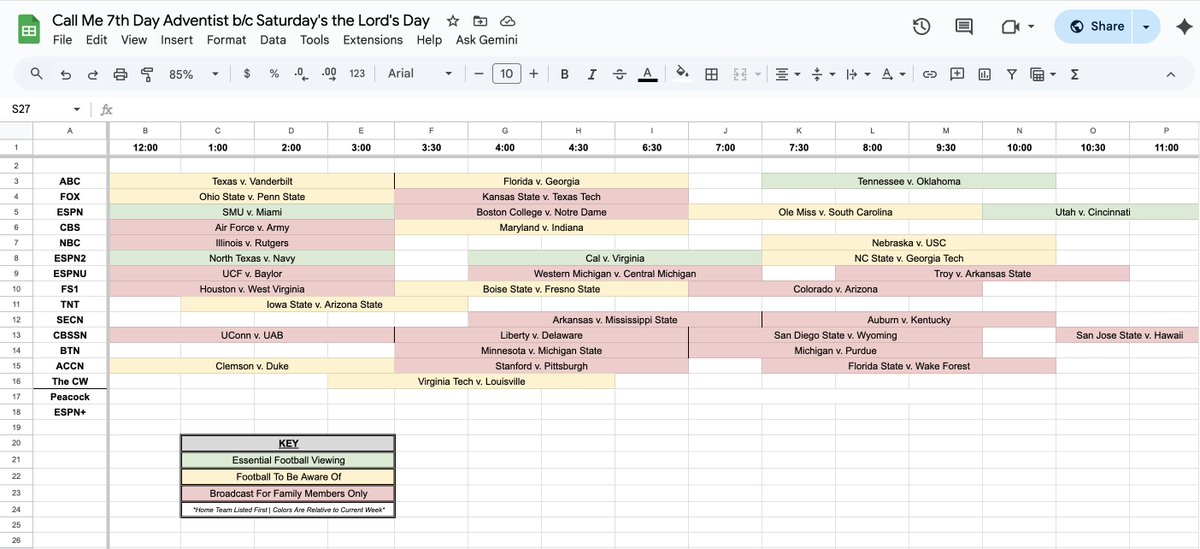Image resolution: width=1200 pixels, height=549 pixels.
Task: Format as currency dollar icon
Action: [x=247, y=74]
